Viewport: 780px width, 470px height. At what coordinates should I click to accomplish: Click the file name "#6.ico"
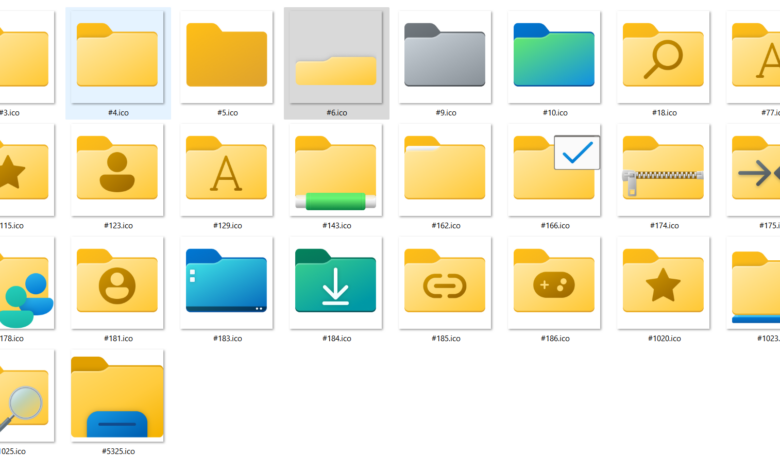coord(337,113)
